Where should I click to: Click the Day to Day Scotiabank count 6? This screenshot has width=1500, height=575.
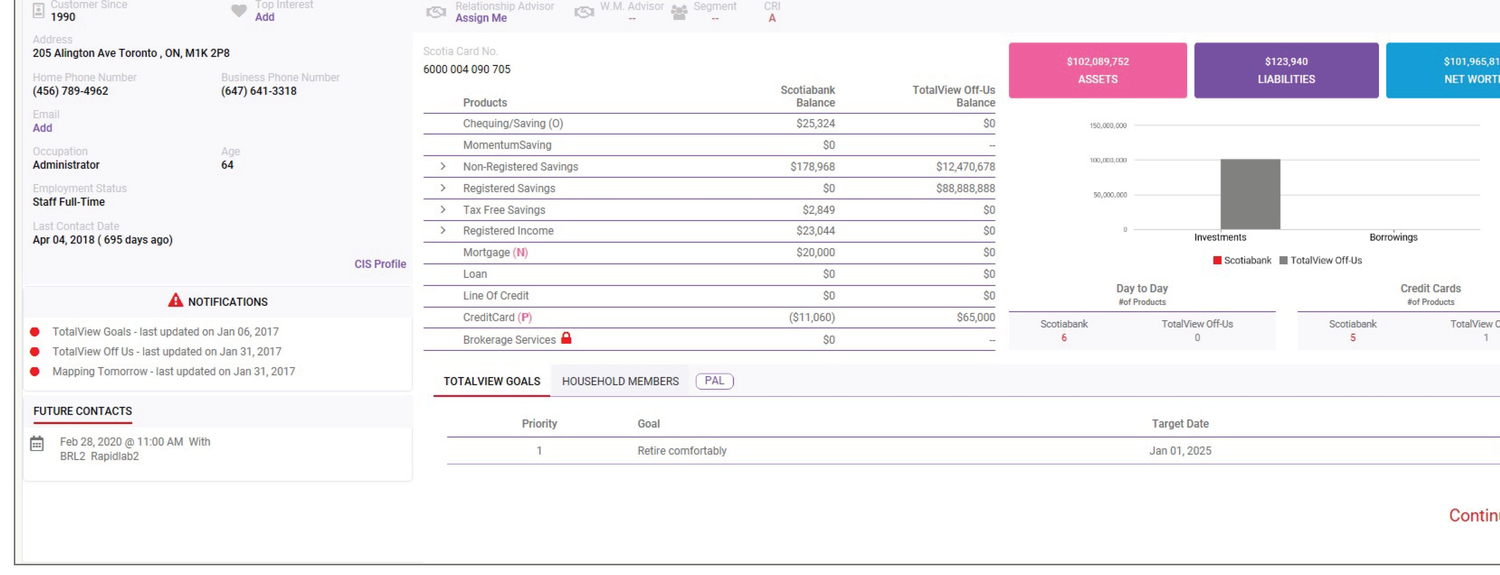pyautogui.click(x=1063, y=338)
